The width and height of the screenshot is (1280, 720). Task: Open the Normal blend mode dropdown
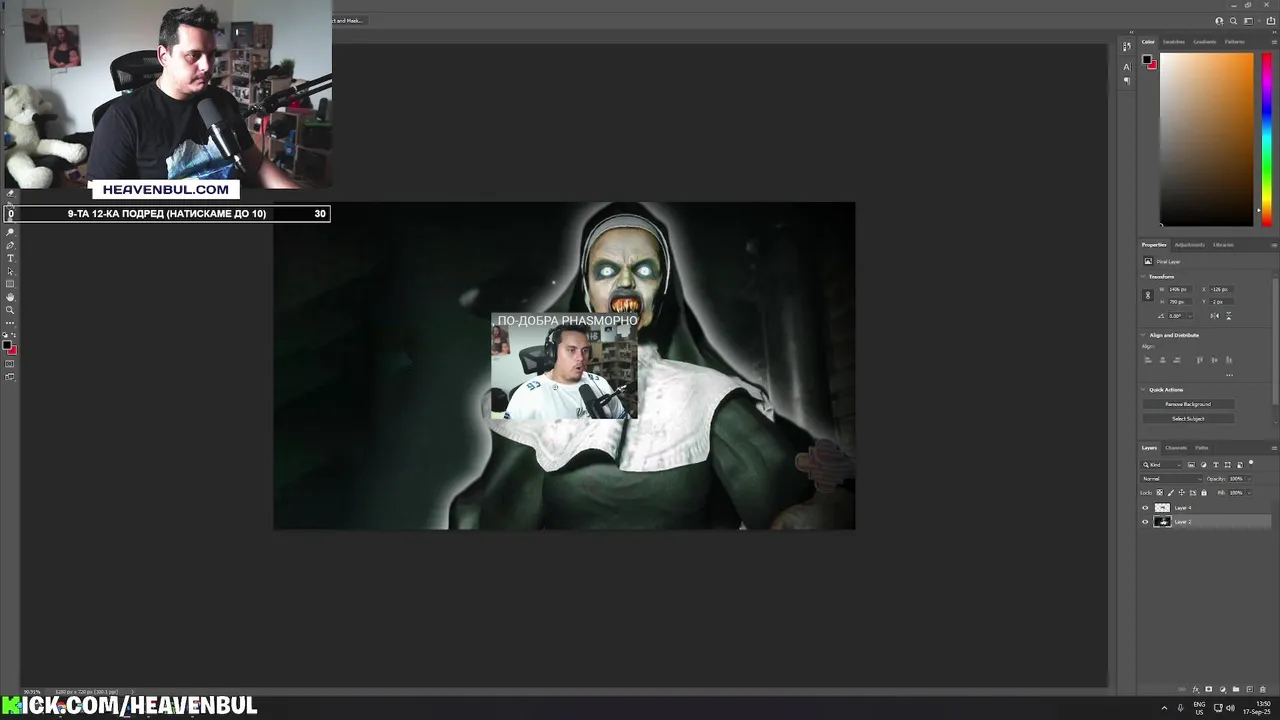(x=1171, y=479)
